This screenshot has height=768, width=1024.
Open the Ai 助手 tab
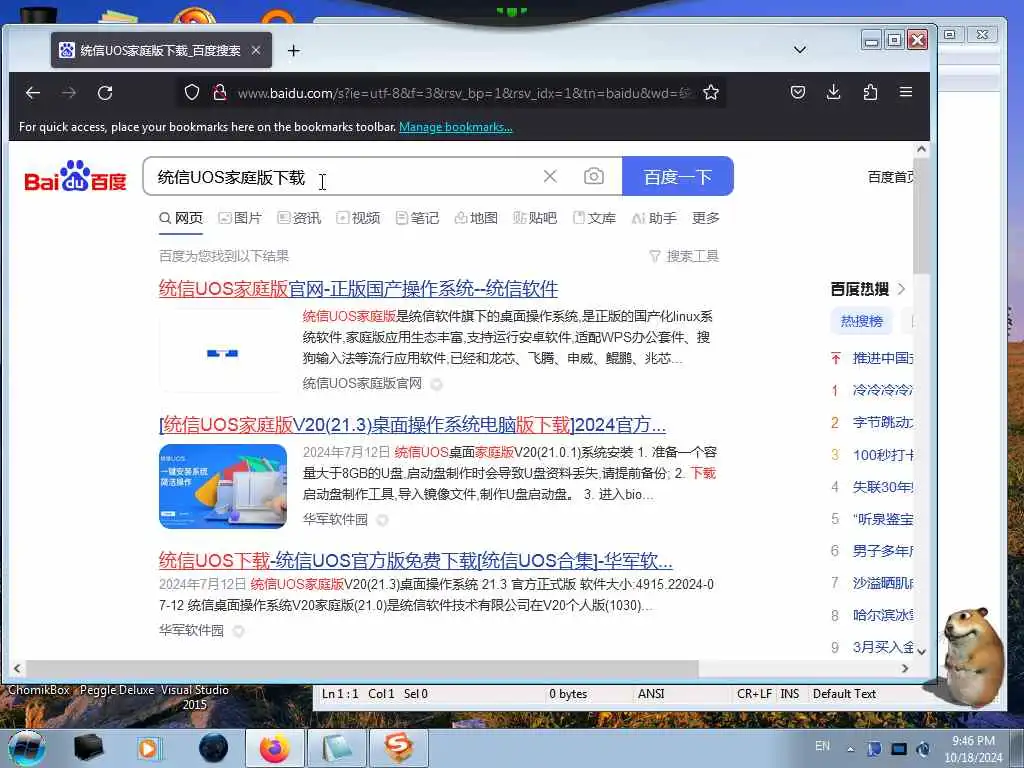654,218
